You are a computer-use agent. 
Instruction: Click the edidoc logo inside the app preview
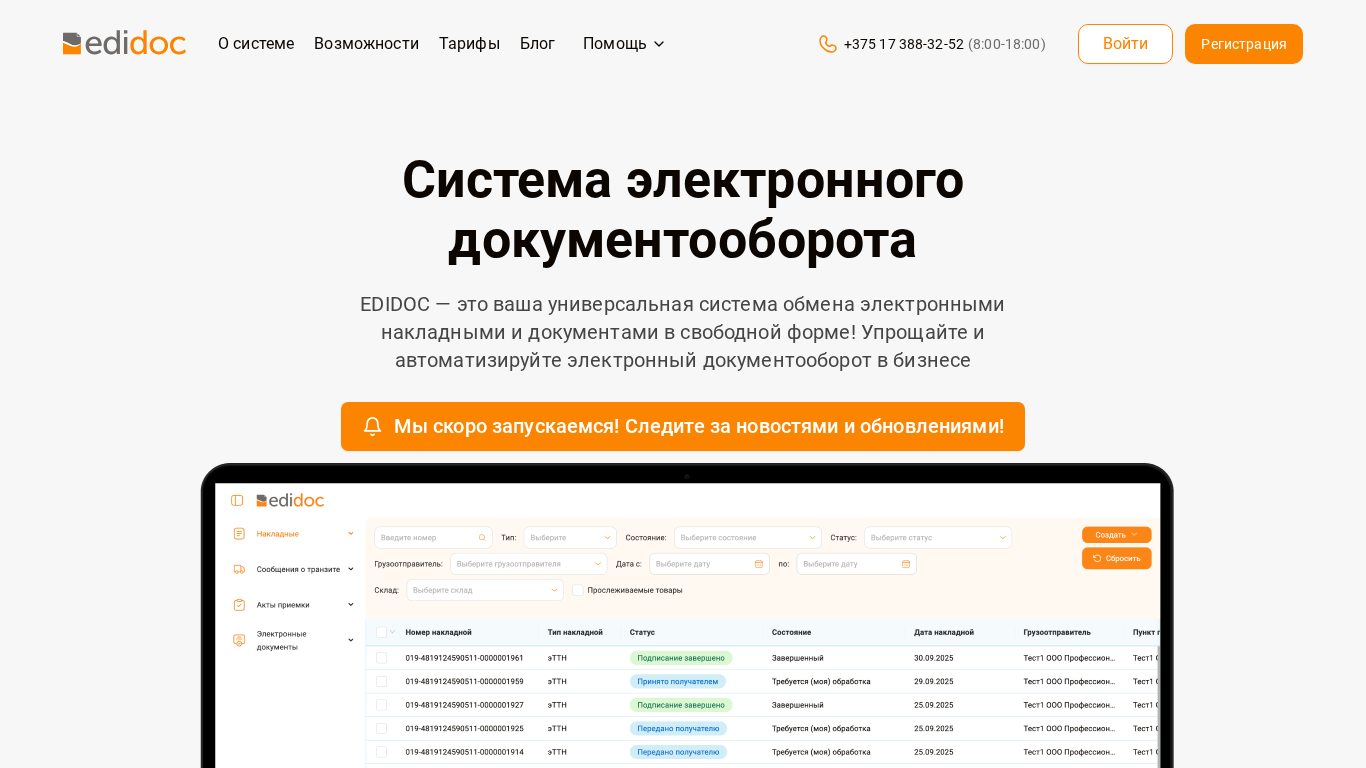coord(290,500)
